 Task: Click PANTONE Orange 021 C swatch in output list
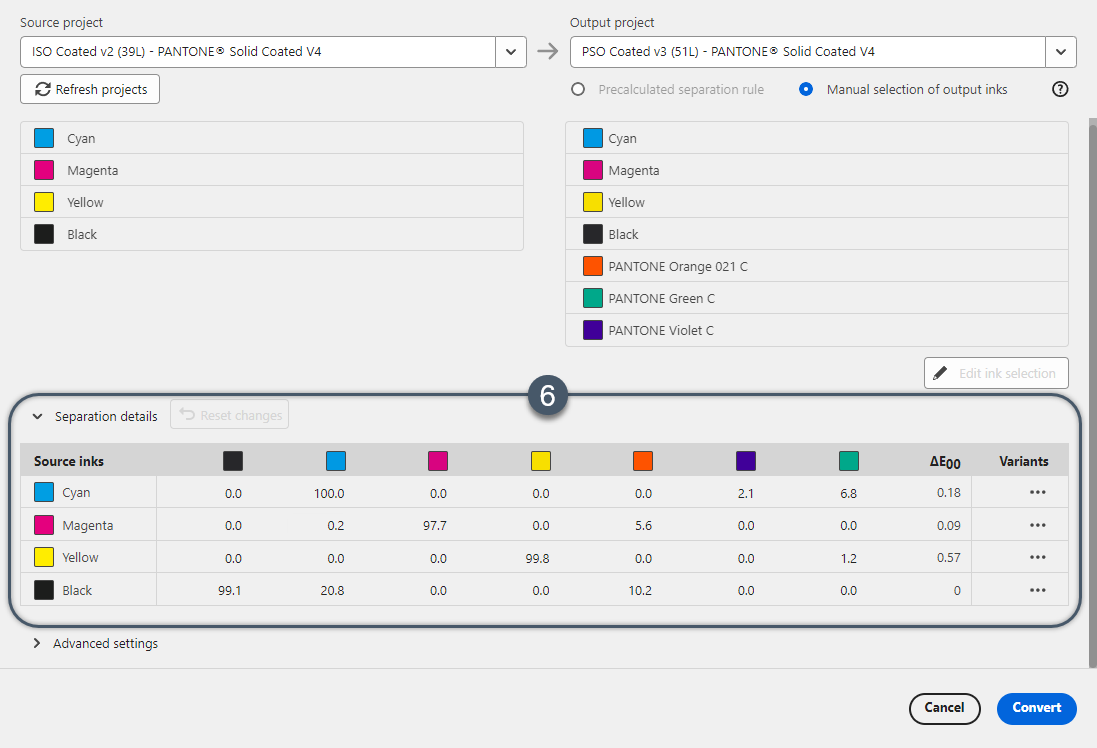pos(593,267)
